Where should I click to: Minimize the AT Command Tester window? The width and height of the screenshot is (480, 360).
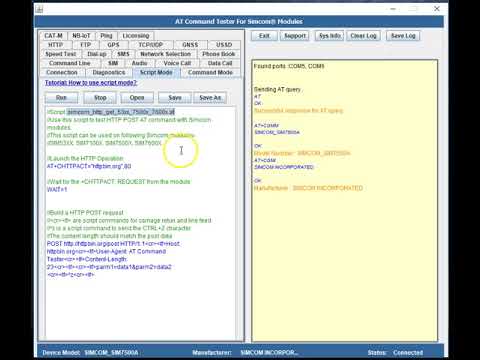click(x=393, y=9)
